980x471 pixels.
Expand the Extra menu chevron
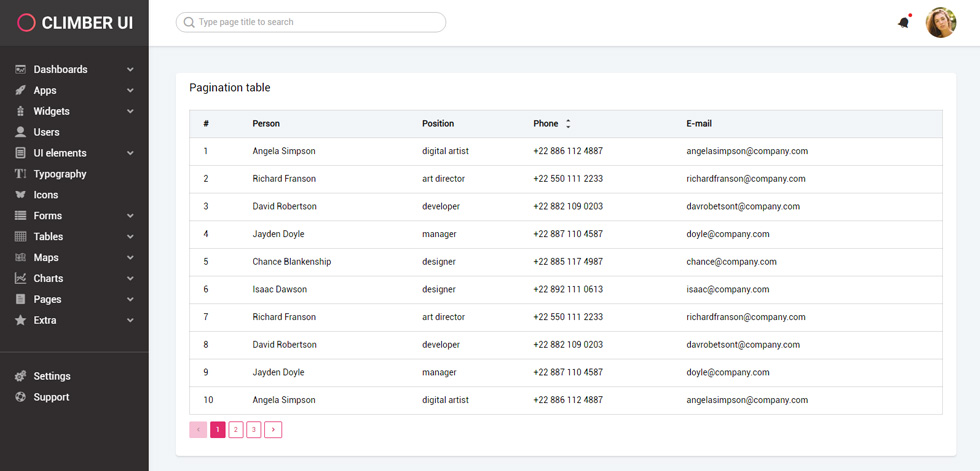130,320
